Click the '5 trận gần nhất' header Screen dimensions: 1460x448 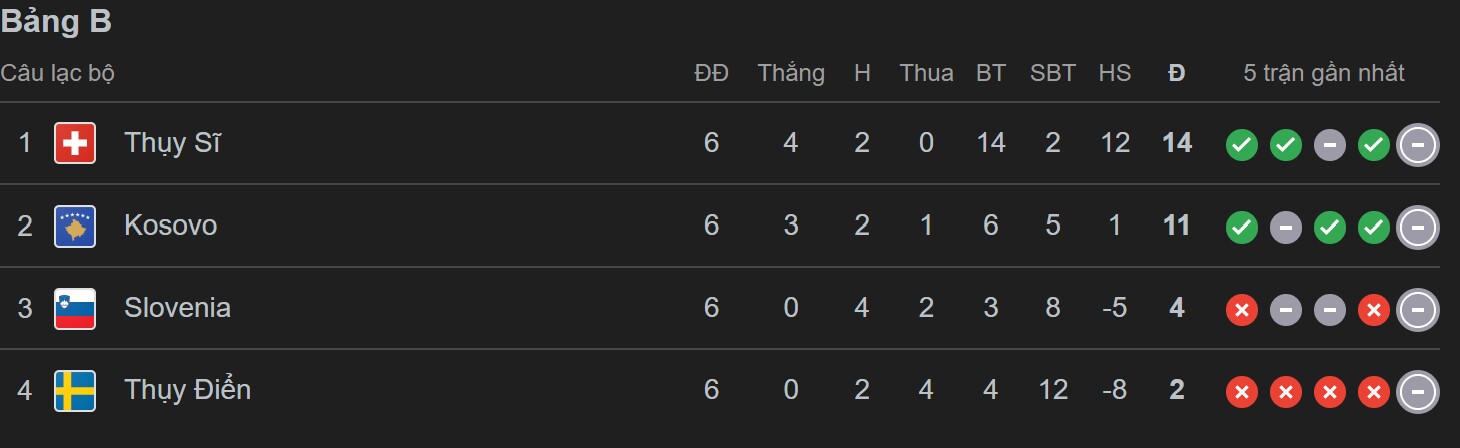pyautogui.click(x=1324, y=73)
